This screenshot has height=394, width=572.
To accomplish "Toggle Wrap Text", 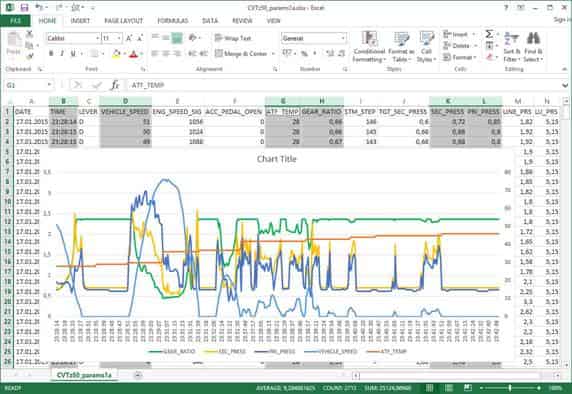I will [x=233, y=38].
